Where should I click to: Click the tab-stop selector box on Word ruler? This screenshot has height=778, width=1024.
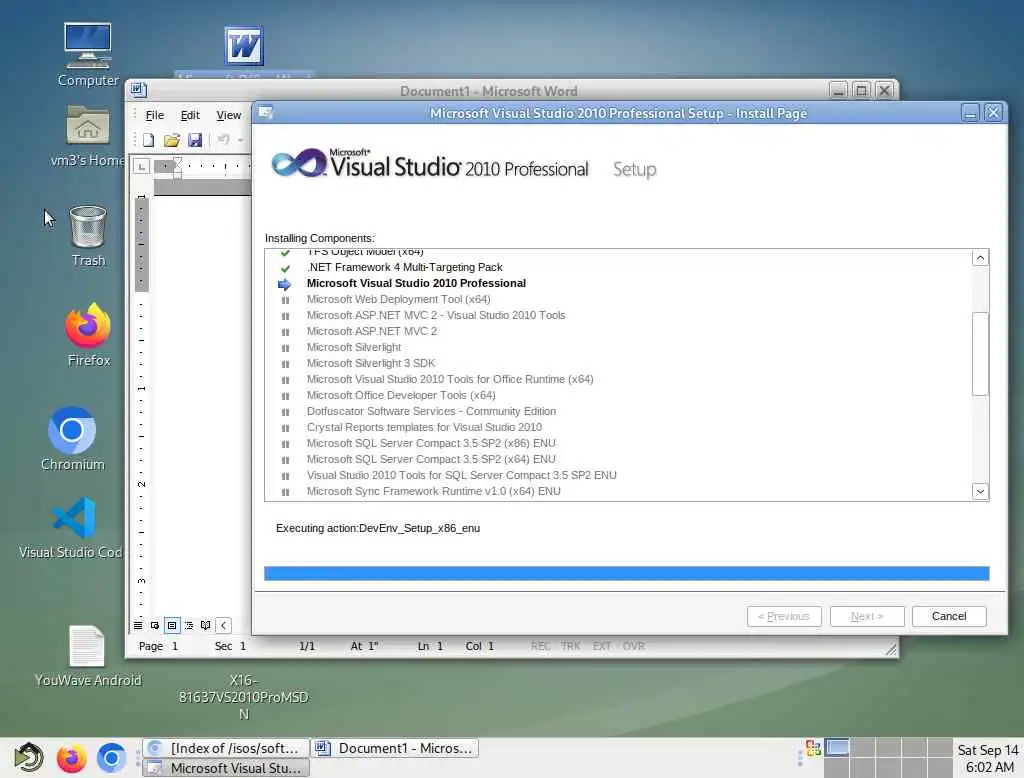[x=141, y=167]
